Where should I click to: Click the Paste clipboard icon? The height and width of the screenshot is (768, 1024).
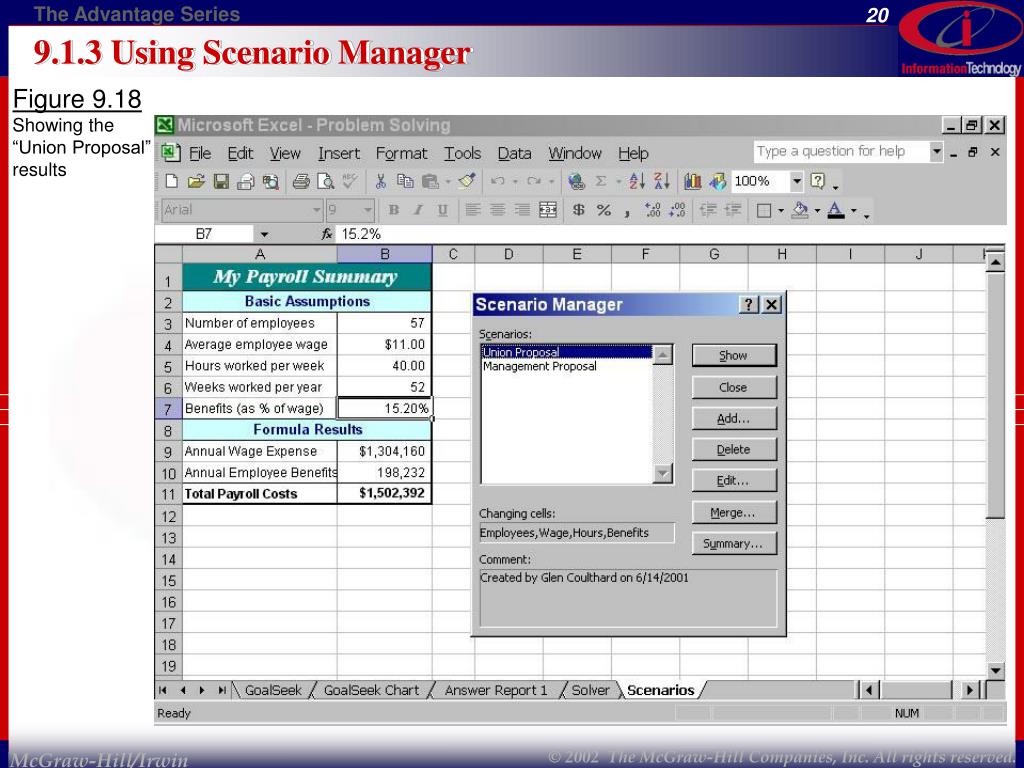click(430, 182)
